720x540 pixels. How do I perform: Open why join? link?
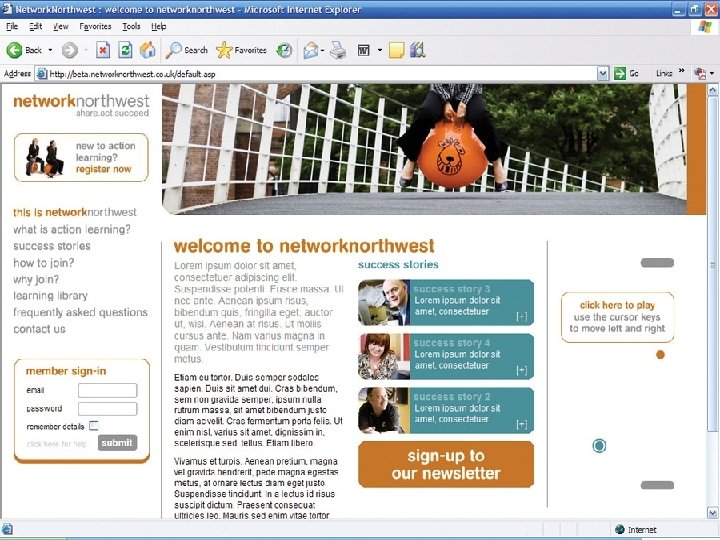[36, 279]
